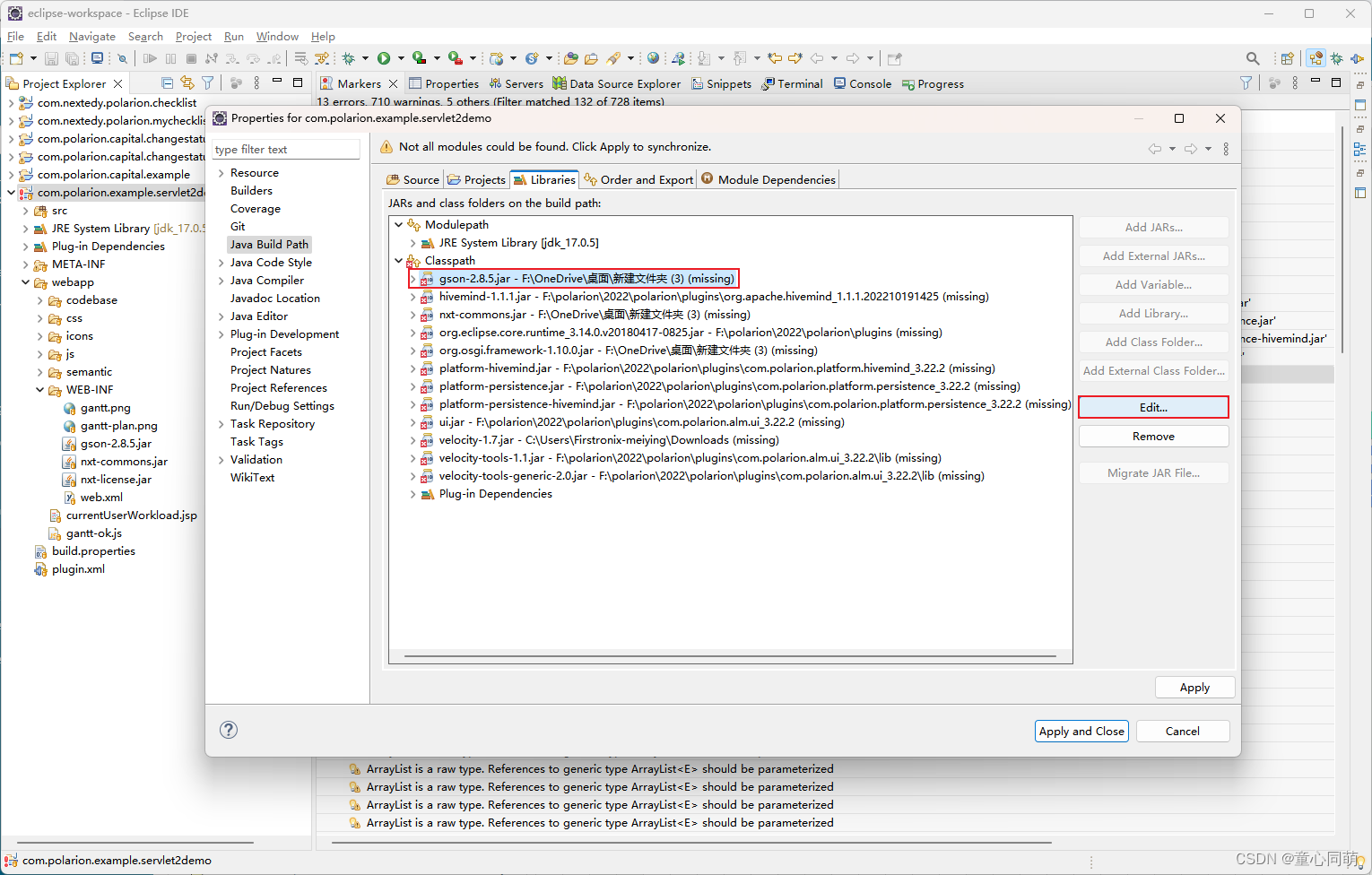1372x875 pixels.
Task: Expand the Resource properties category
Action: (221, 173)
